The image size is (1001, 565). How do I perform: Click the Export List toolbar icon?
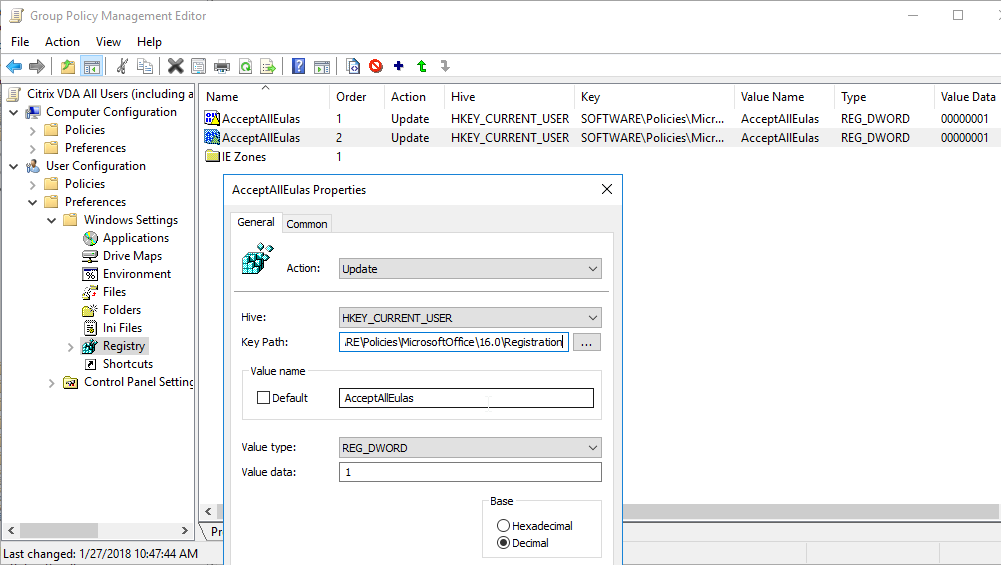(x=268, y=66)
